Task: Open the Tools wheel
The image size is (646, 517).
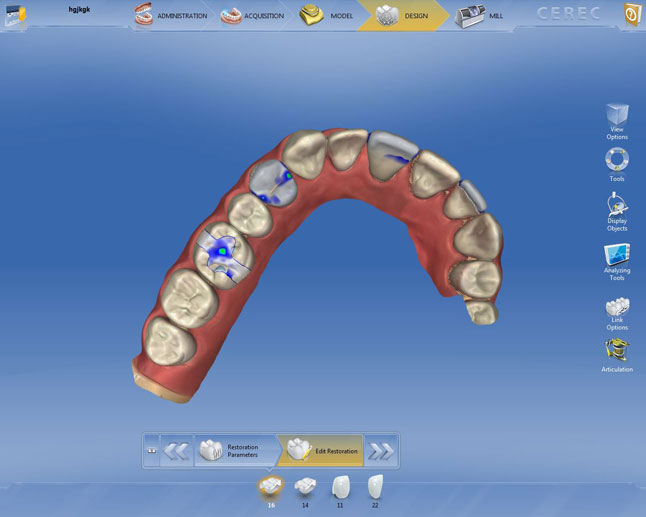Action: 617,164
